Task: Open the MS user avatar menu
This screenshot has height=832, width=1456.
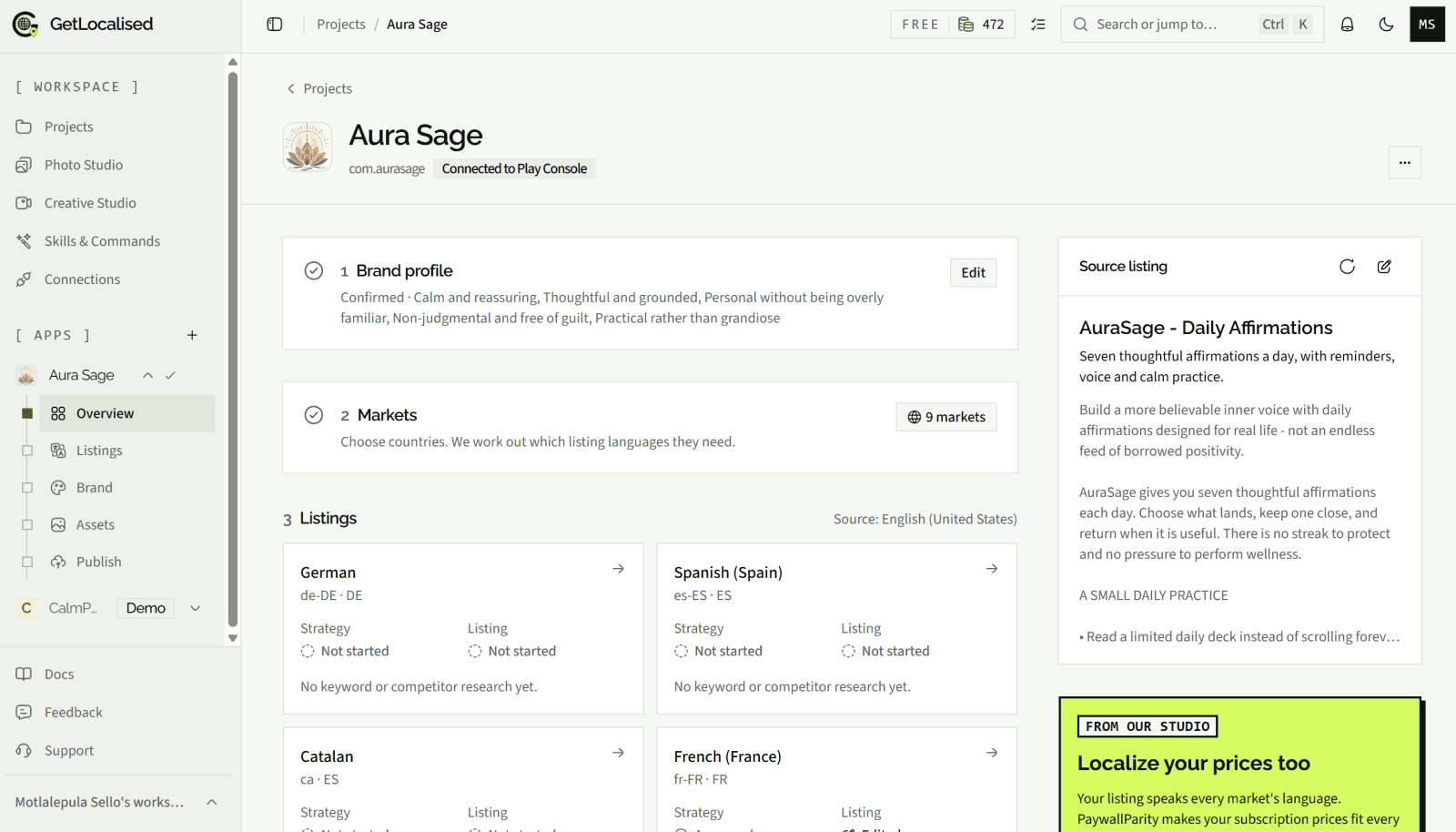Action: point(1427,25)
